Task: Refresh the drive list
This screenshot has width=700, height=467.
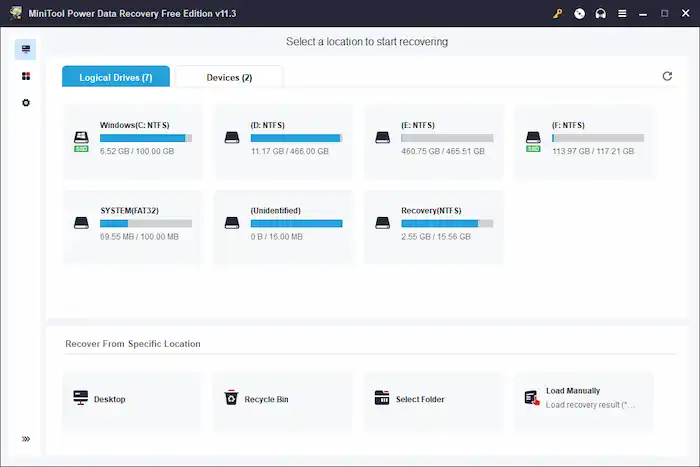Action: click(667, 76)
